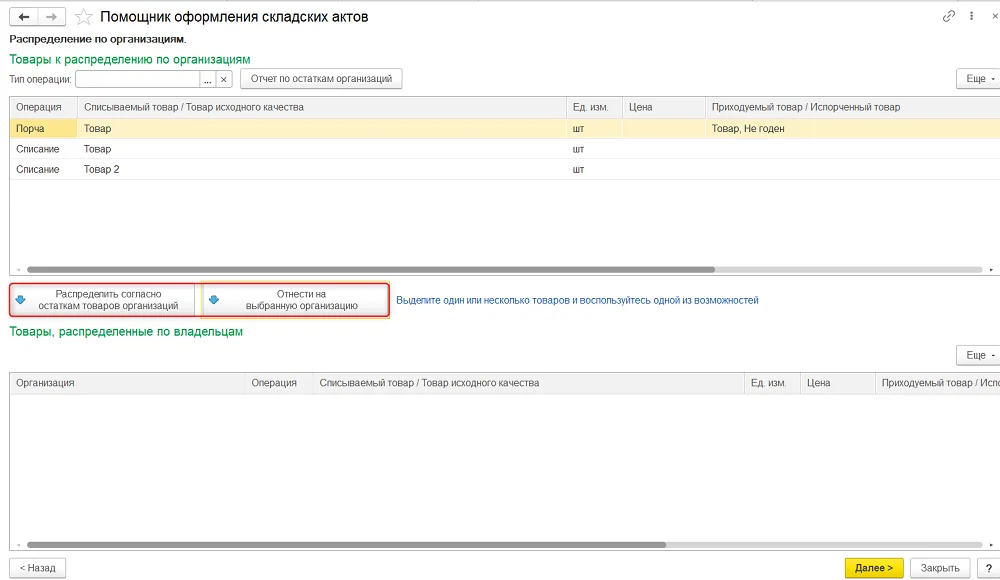This screenshot has height=580, width=1000.
Task: Go back with the left arrow icon
Action: 24,17
